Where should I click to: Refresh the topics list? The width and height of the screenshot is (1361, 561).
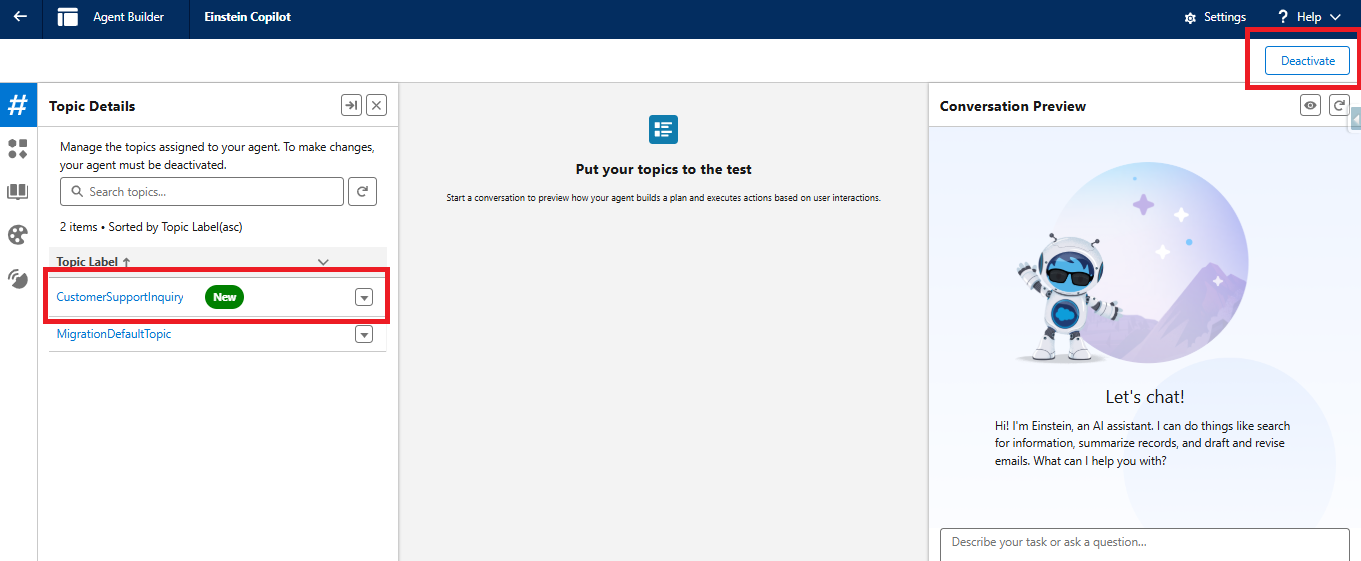(x=362, y=192)
